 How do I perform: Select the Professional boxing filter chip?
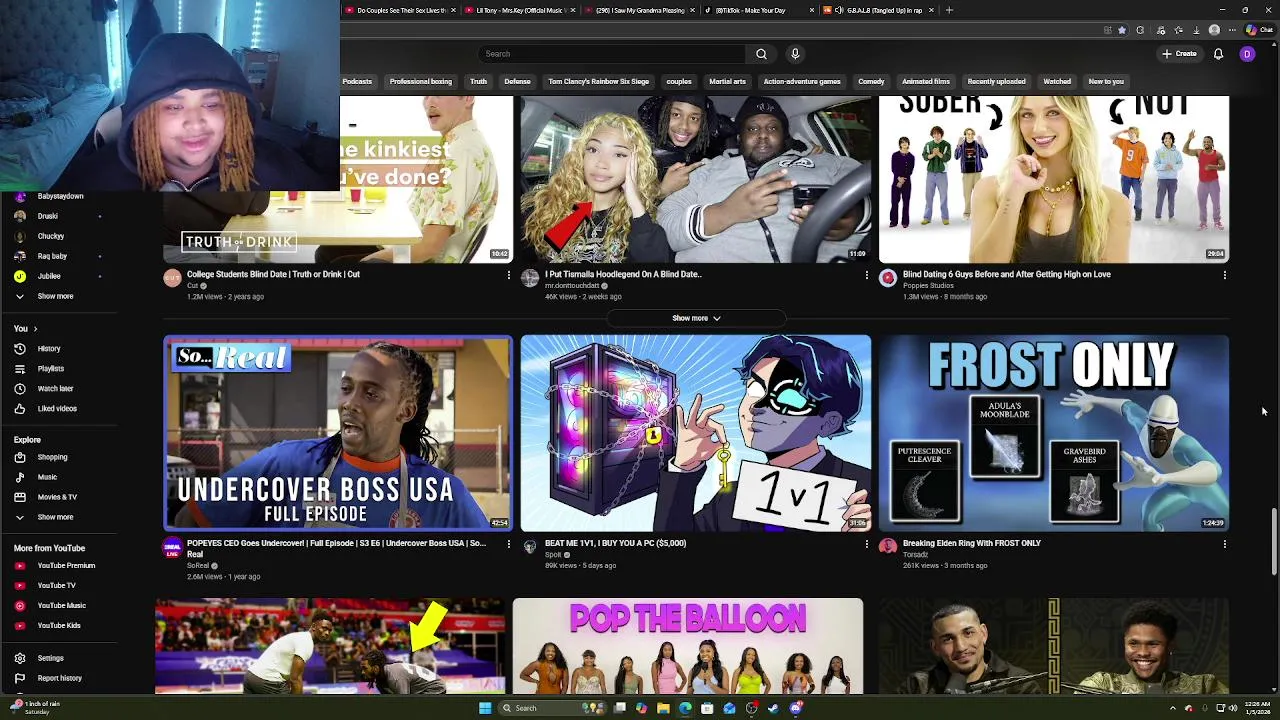click(421, 81)
